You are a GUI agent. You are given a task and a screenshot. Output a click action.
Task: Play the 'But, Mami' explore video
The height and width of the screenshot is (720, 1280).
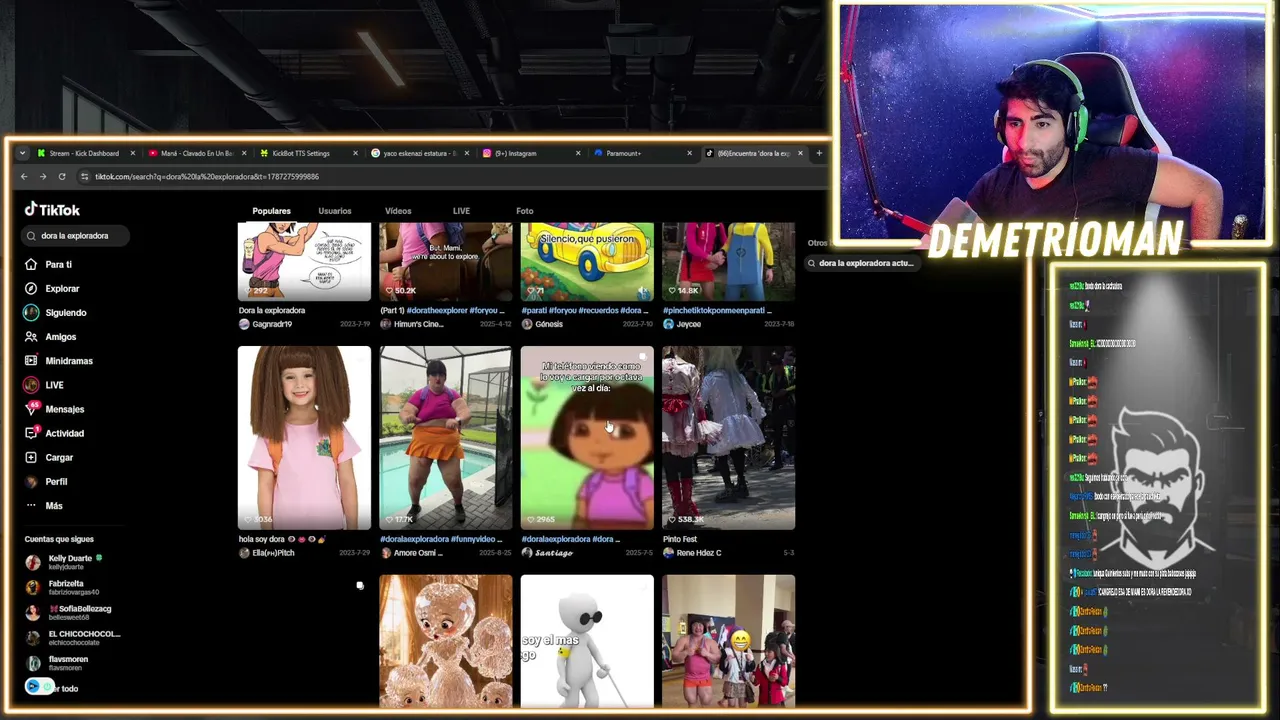(x=446, y=262)
